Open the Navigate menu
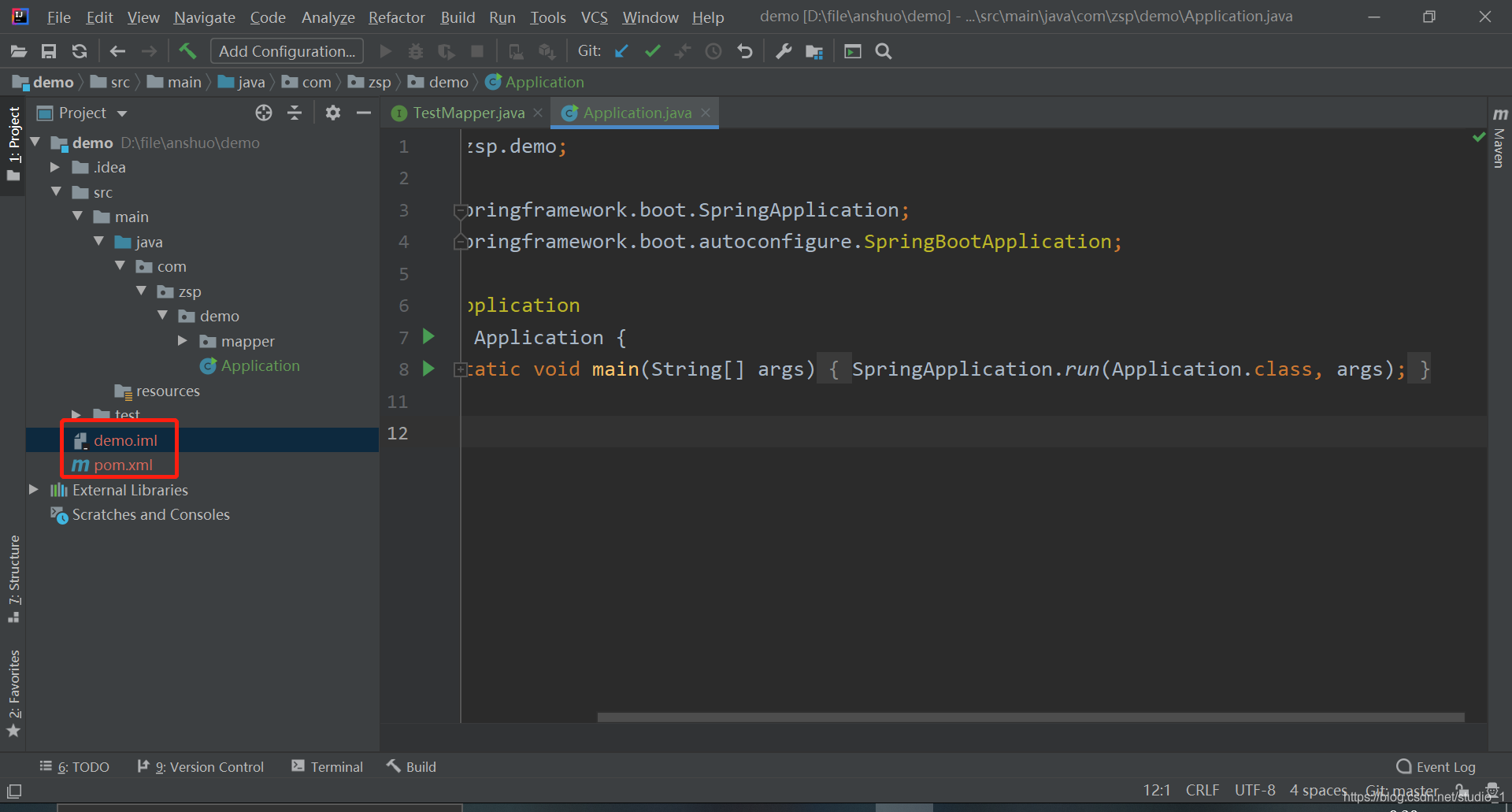 [x=205, y=17]
